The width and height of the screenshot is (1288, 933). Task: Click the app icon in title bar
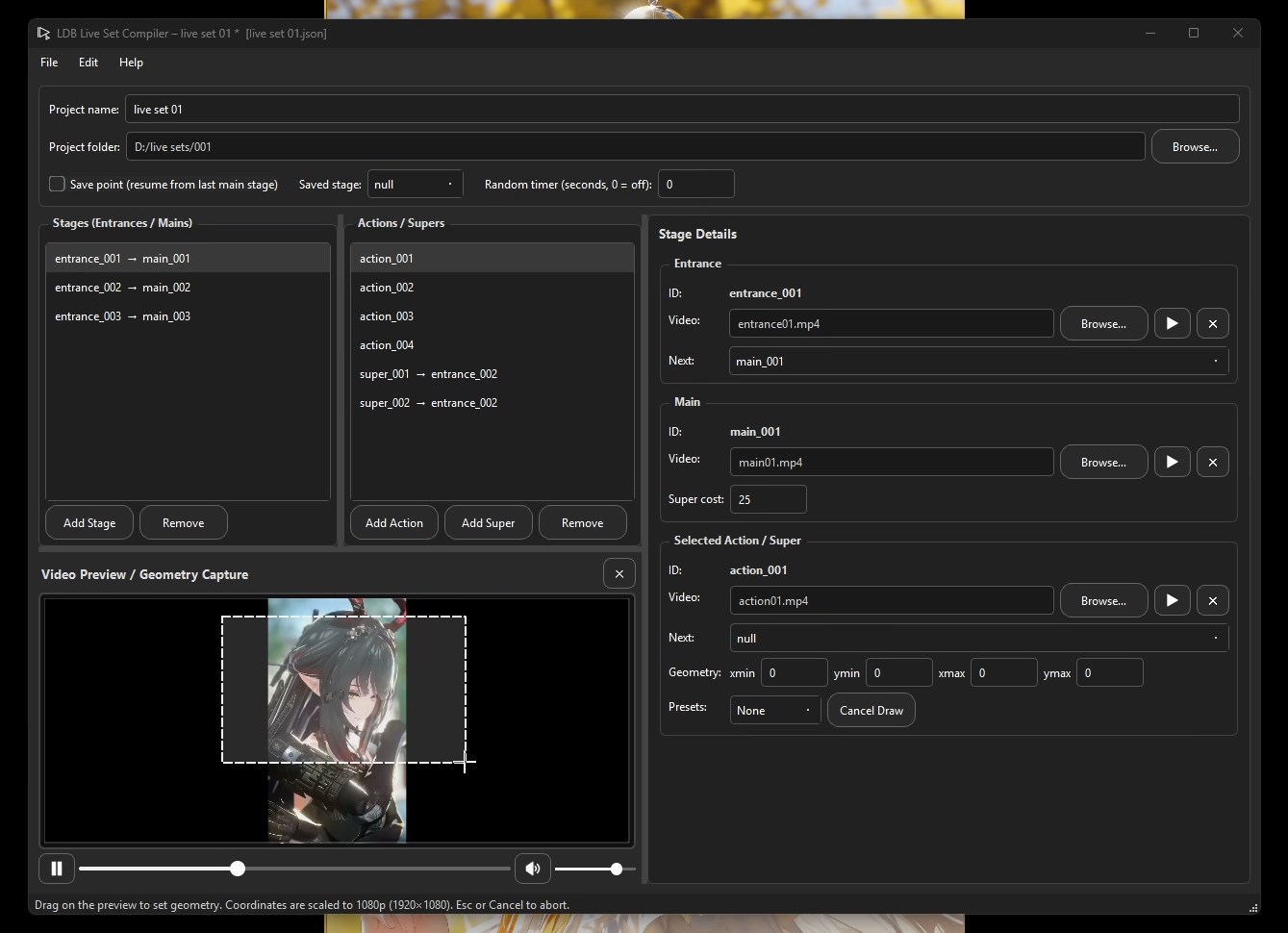[x=43, y=33]
